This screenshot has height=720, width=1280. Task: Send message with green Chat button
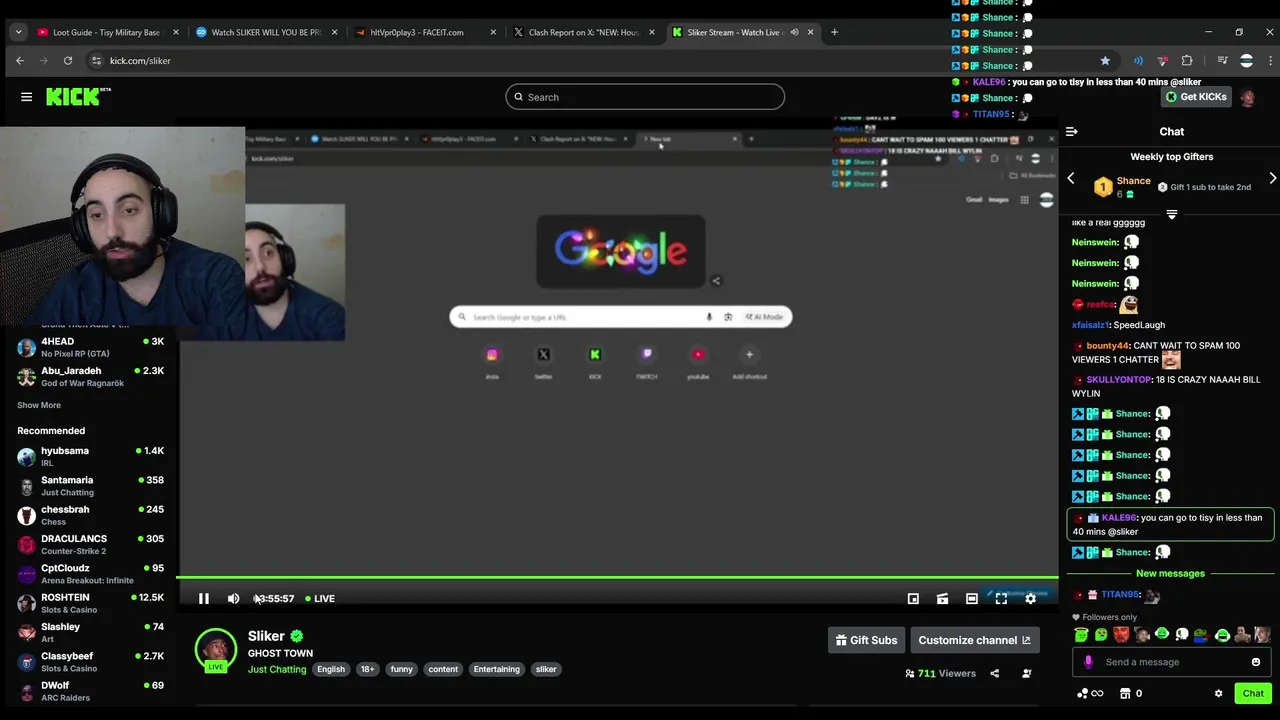pyautogui.click(x=1253, y=693)
